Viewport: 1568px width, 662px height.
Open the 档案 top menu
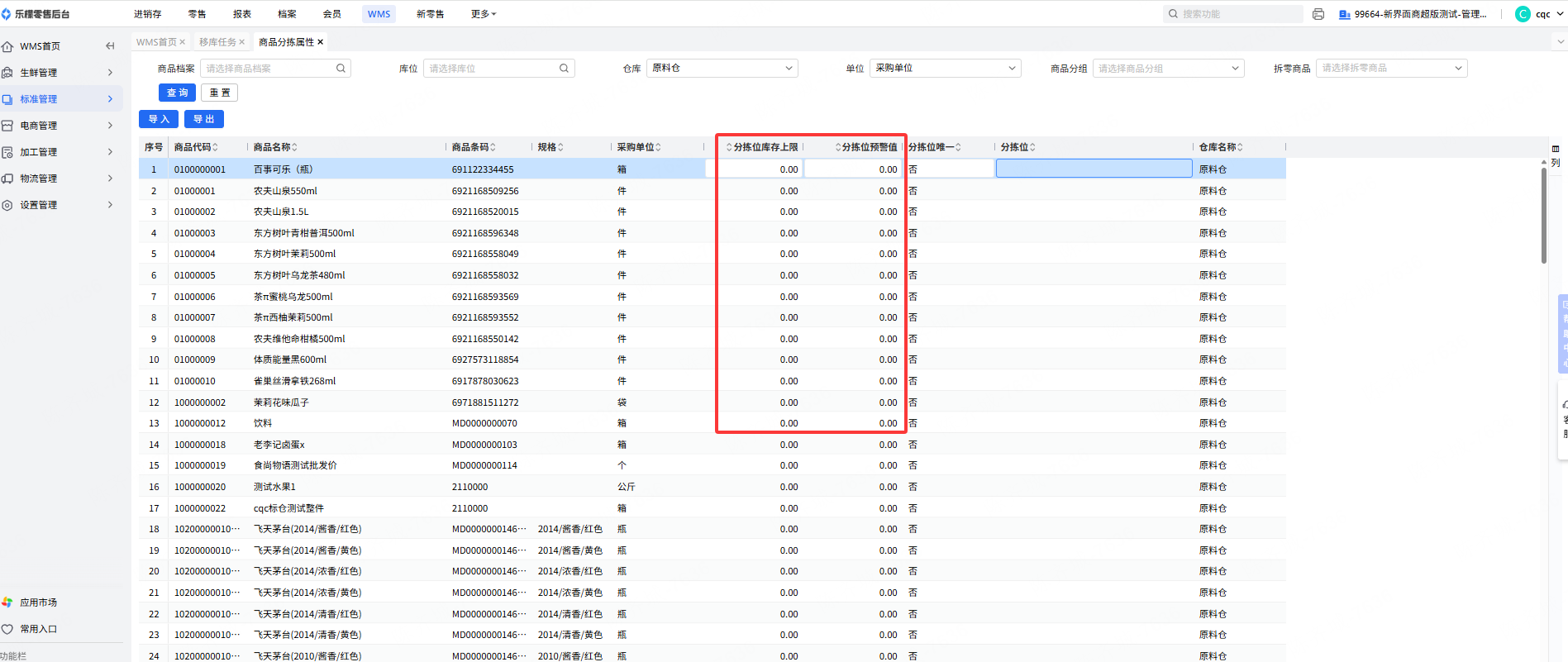click(287, 14)
